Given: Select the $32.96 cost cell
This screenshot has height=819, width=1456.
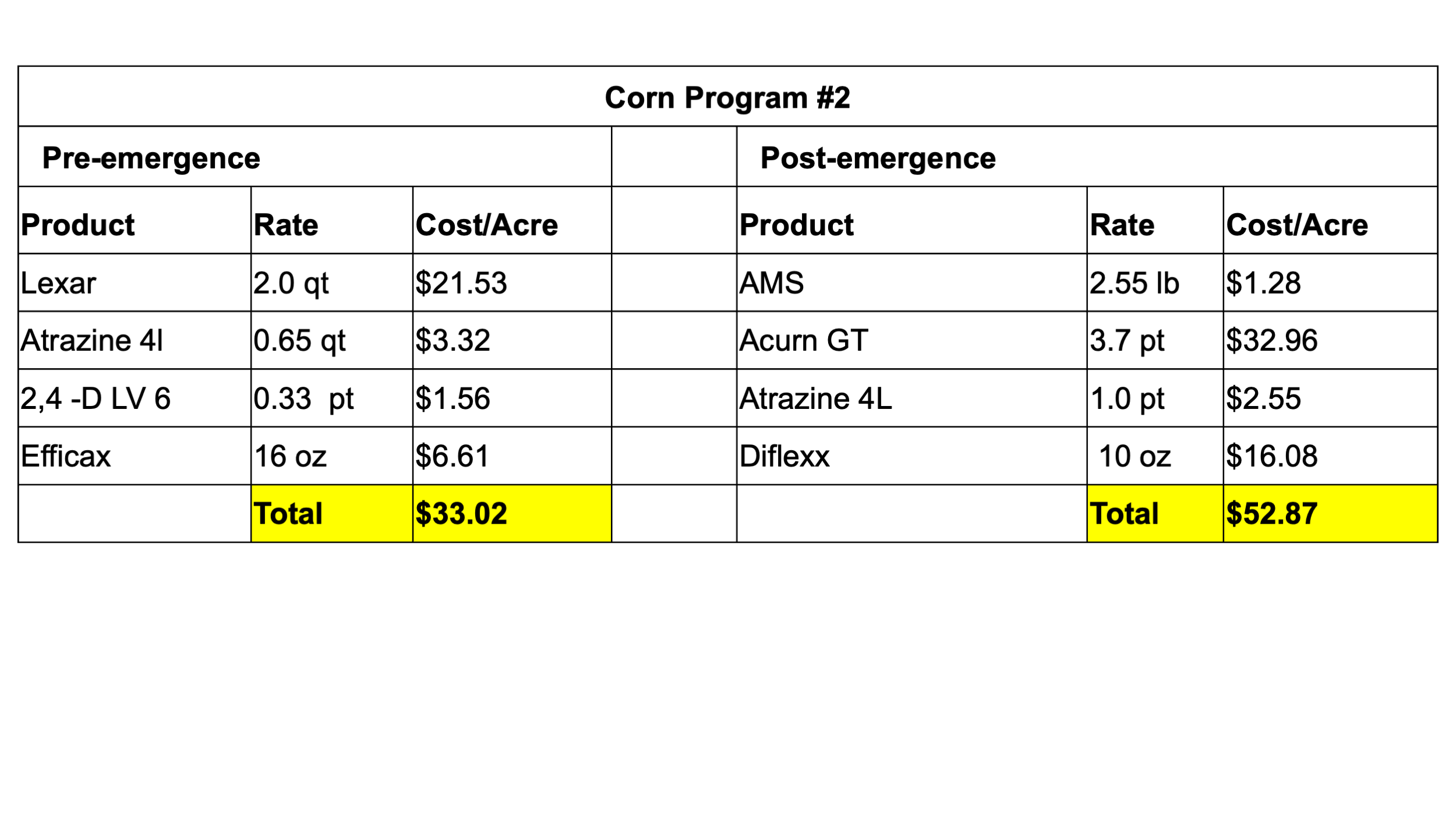Looking at the screenshot, I should [1330, 340].
